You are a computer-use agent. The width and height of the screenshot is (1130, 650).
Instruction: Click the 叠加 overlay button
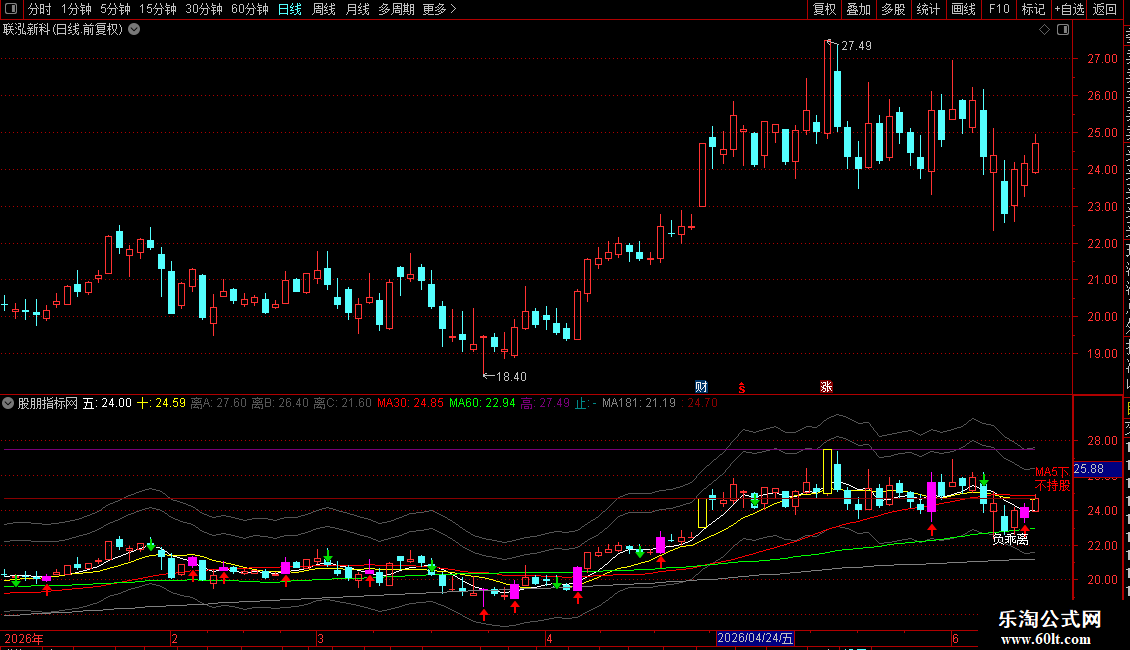[x=858, y=9]
